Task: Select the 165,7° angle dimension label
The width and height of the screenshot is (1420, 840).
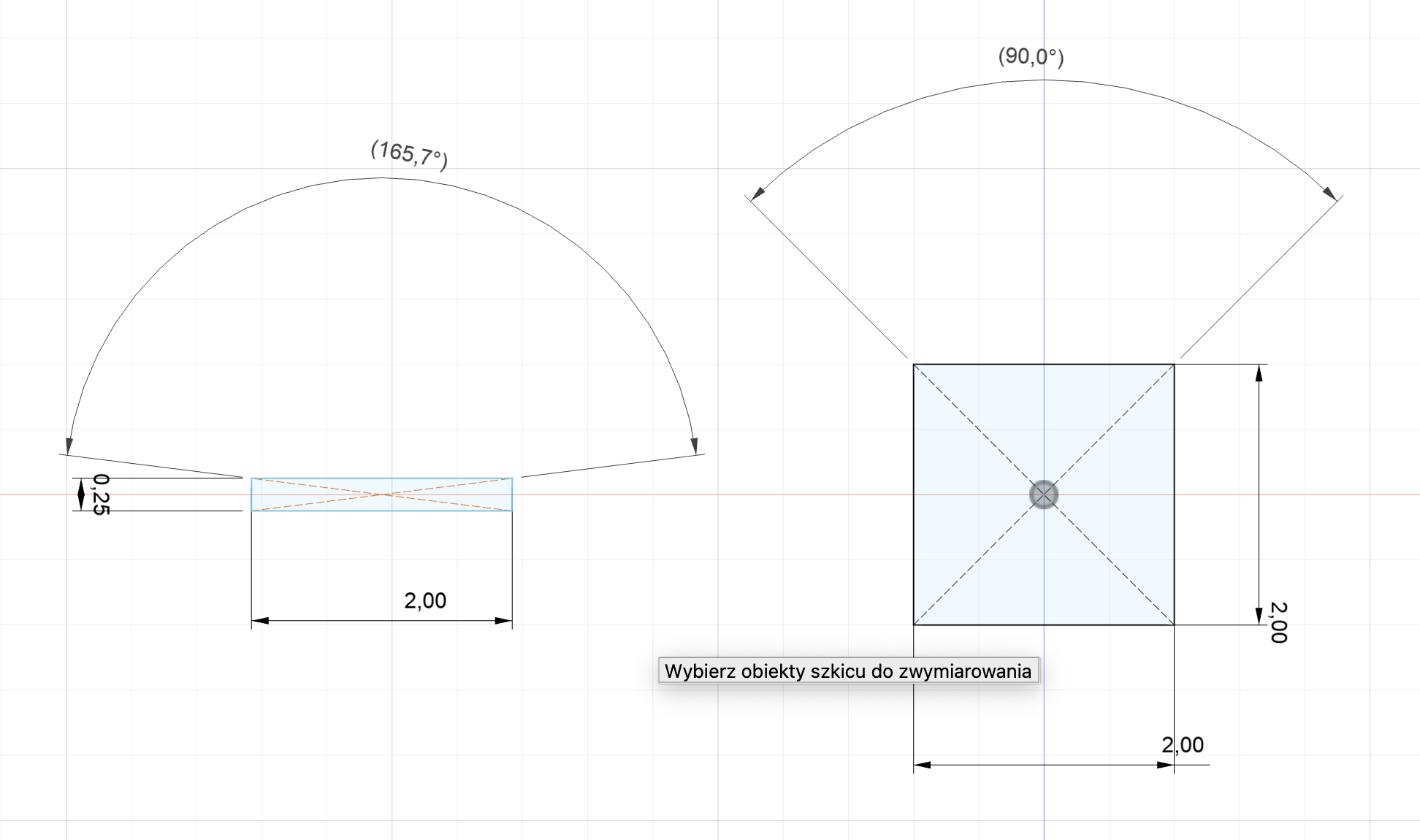Action: pos(409,154)
